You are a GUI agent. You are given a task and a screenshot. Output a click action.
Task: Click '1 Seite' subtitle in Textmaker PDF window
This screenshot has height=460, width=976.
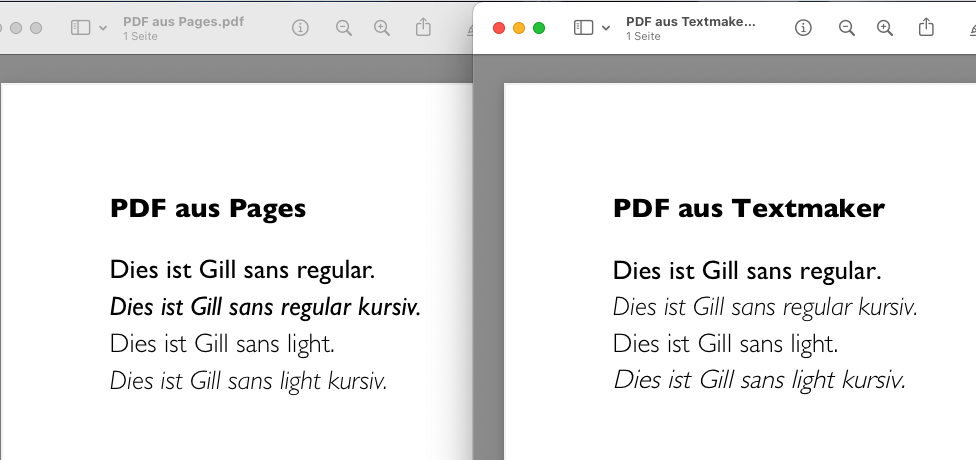(x=643, y=36)
